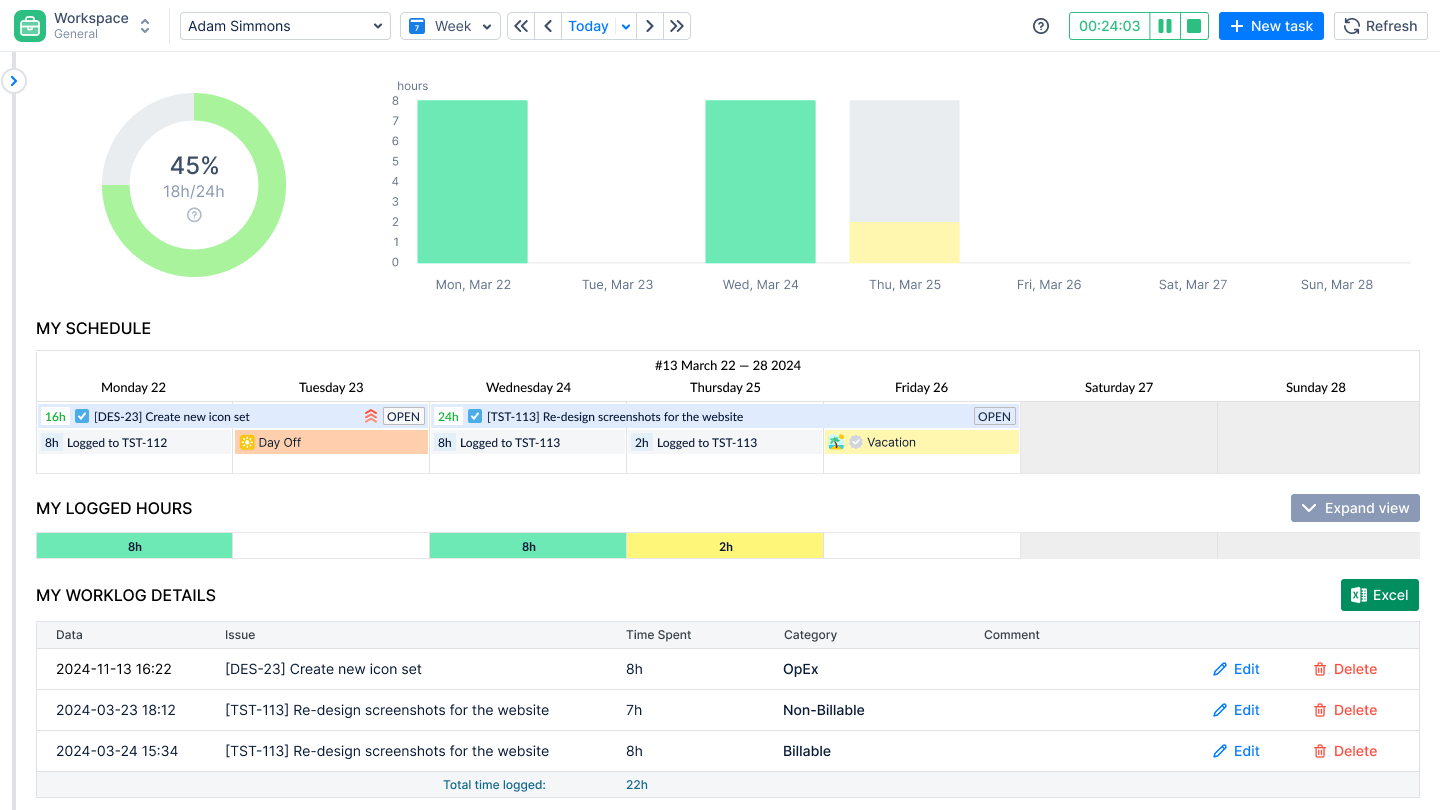Collapse the left sidebar panel chevron

pos(14,80)
